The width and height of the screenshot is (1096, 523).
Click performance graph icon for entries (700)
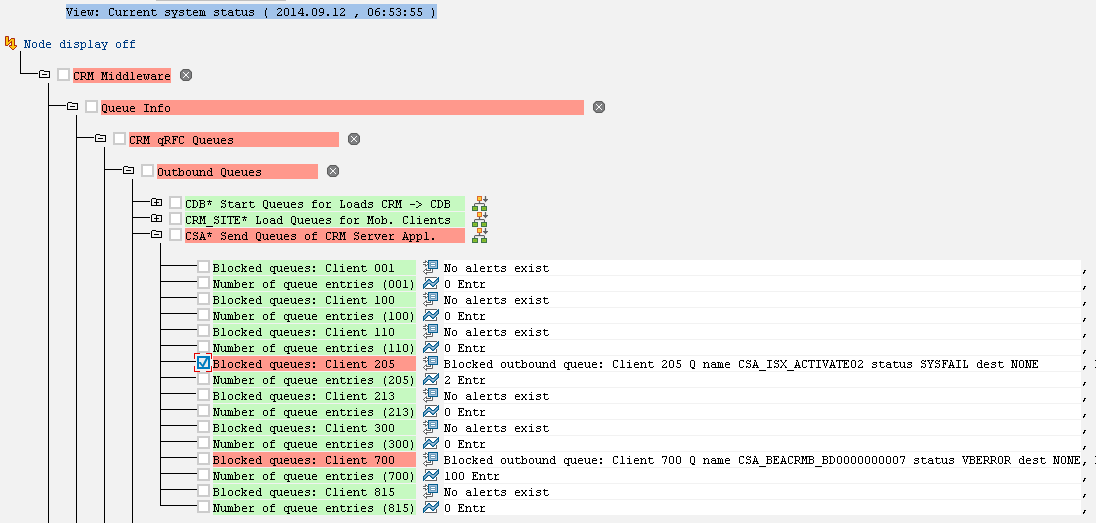pos(431,476)
